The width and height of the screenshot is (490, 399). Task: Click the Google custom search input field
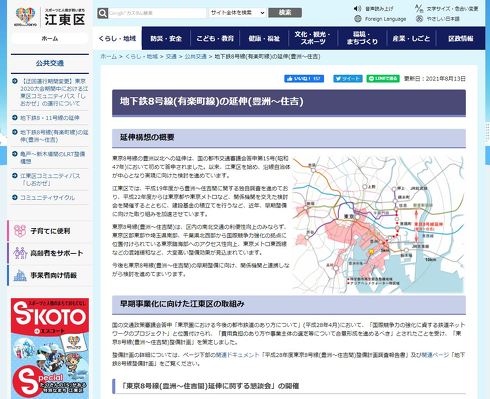tap(157, 13)
